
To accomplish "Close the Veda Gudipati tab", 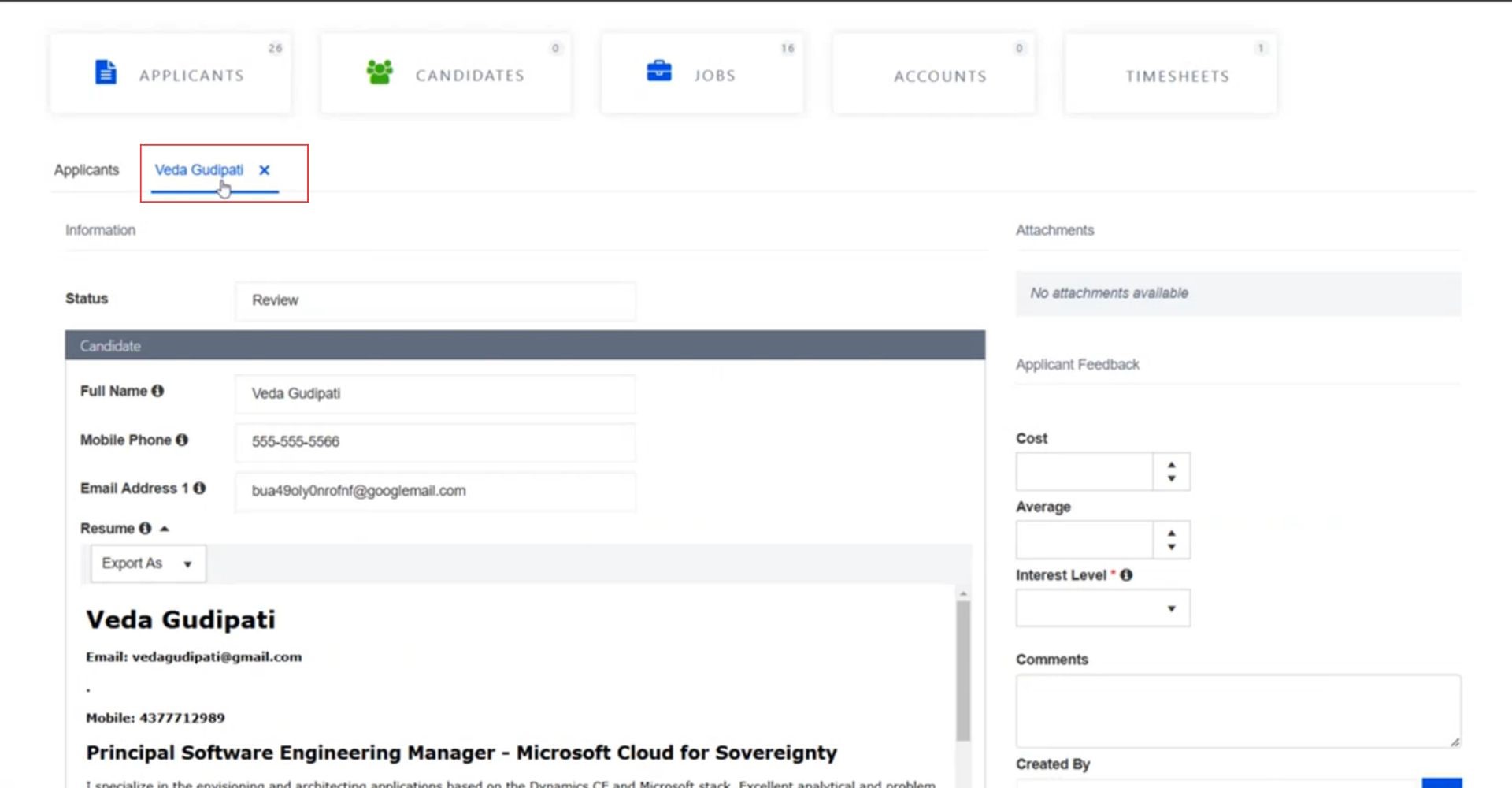I will (x=265, y=169).
